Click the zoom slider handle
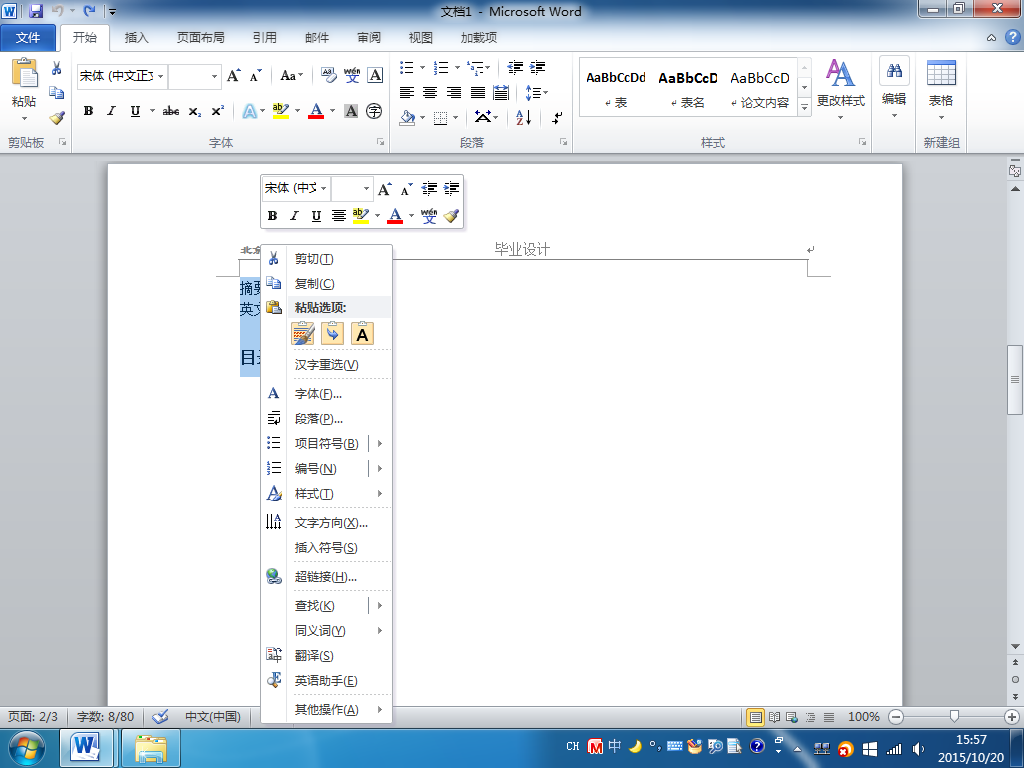 953,717
